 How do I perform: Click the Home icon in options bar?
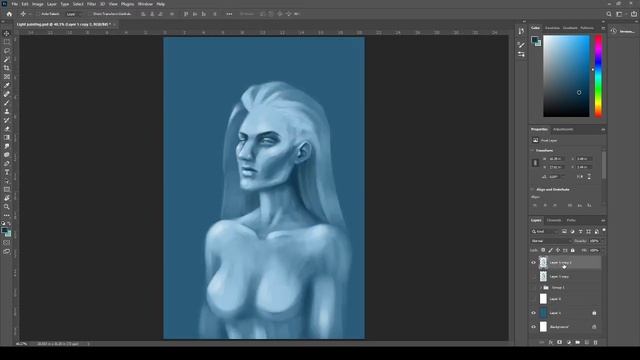(x=9, y=14)
